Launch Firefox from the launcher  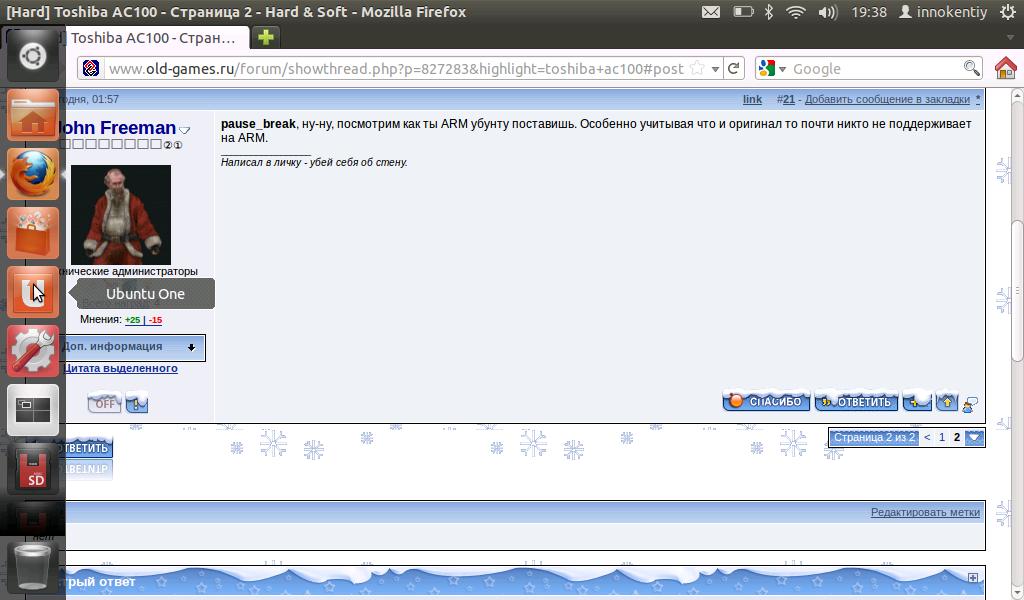click(x=33, y=174)
